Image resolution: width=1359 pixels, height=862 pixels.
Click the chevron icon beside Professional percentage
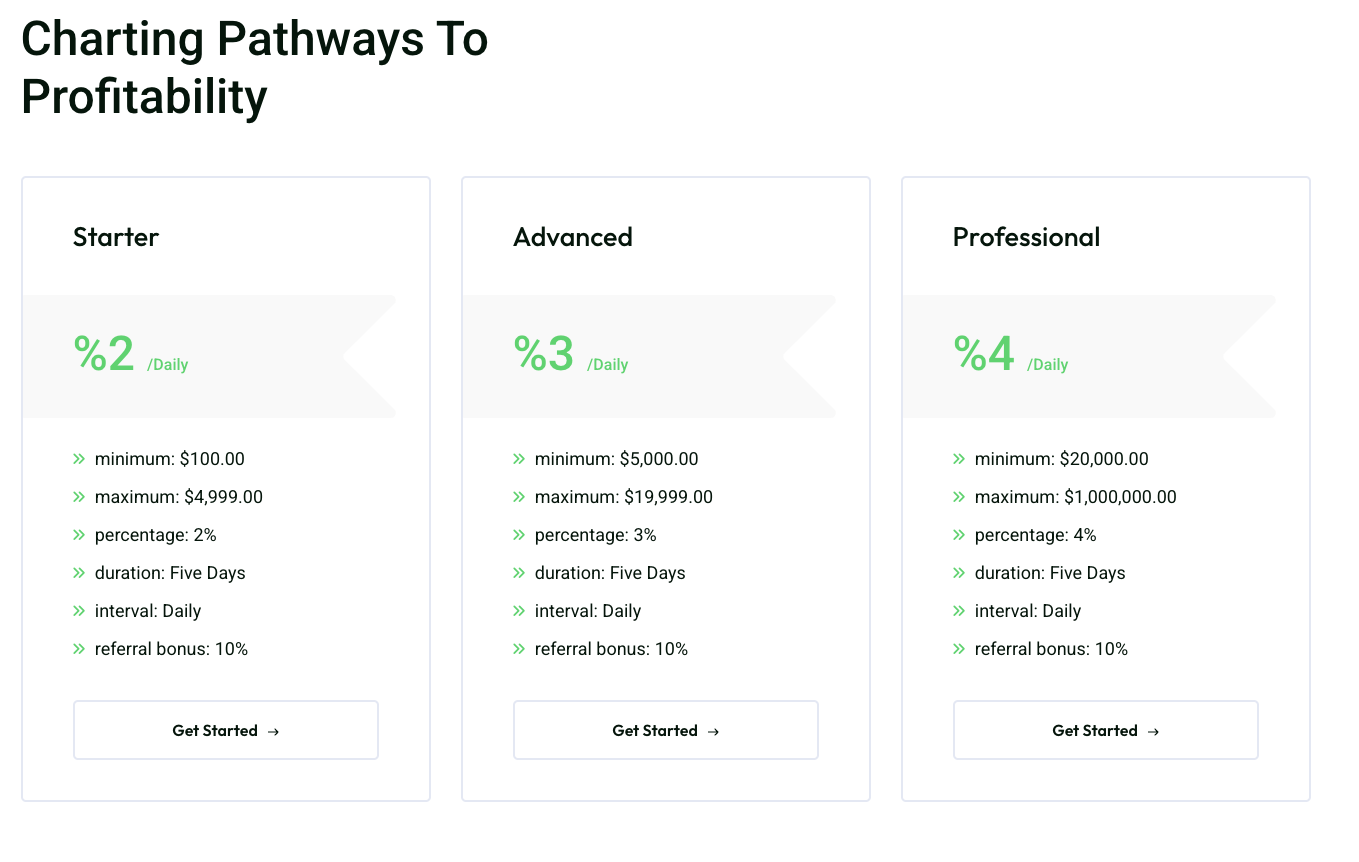[x=959, y=534]
